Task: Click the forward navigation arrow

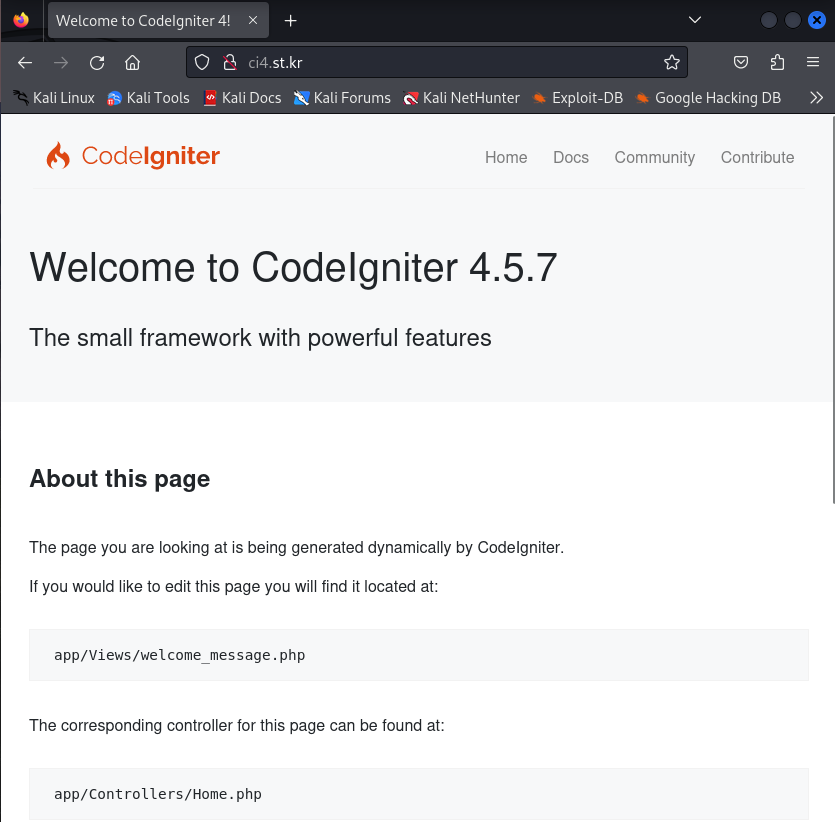Action: point(61,63)
